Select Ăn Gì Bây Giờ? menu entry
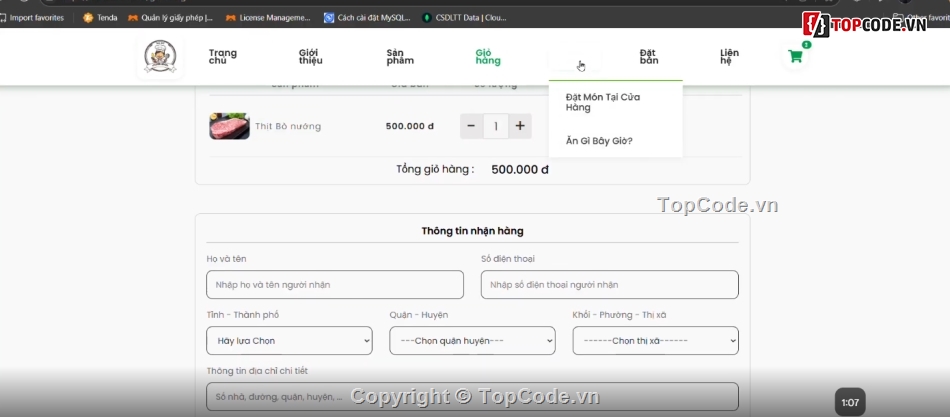This screenshot has height=417, width=950. click(x=599, y=141)
